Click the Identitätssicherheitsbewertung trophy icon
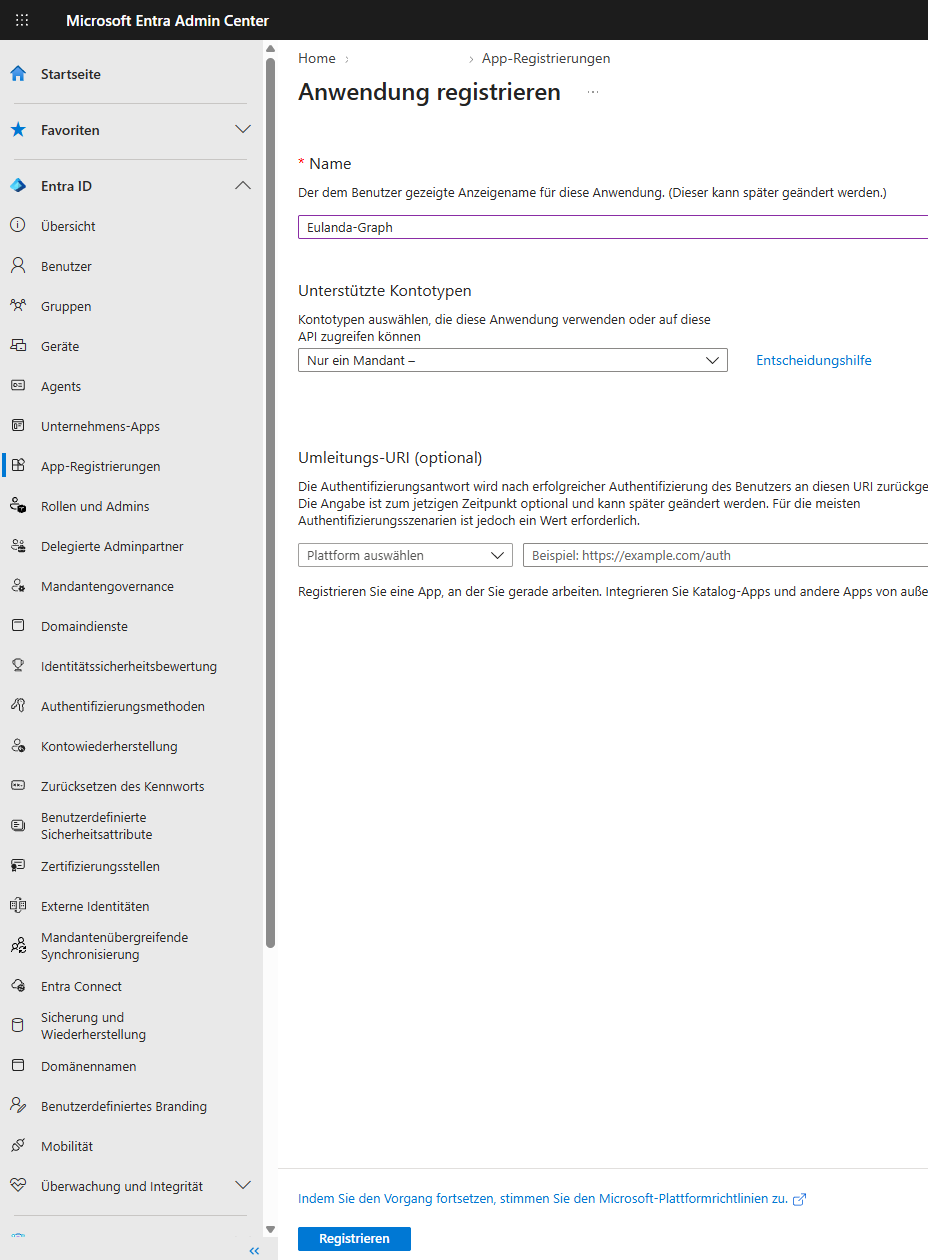Image resolution: width=928 pixels, height=1260 pixels. (x=18, y=666)
